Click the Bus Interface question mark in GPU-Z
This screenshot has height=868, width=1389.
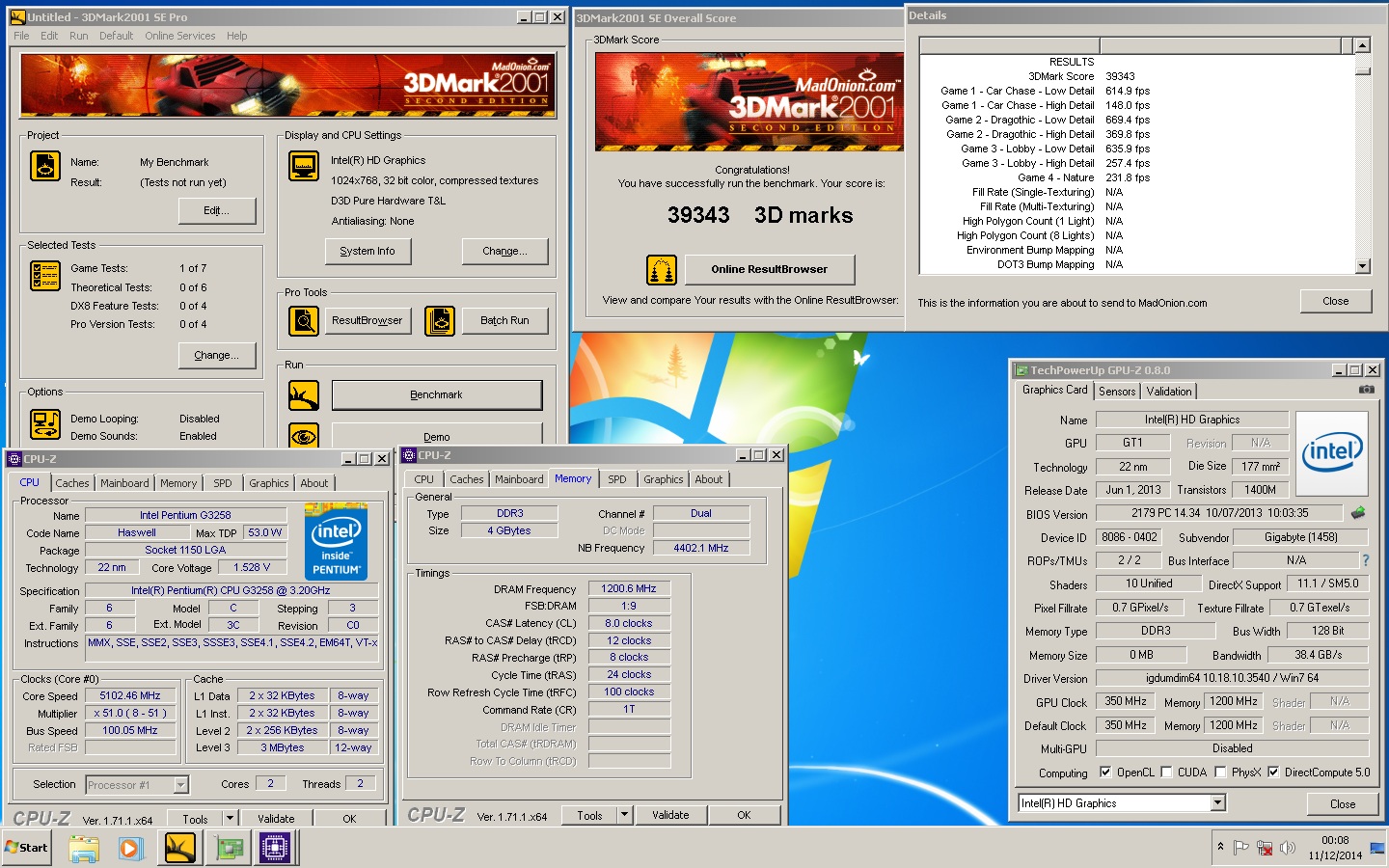click(x=1365, y=560)
